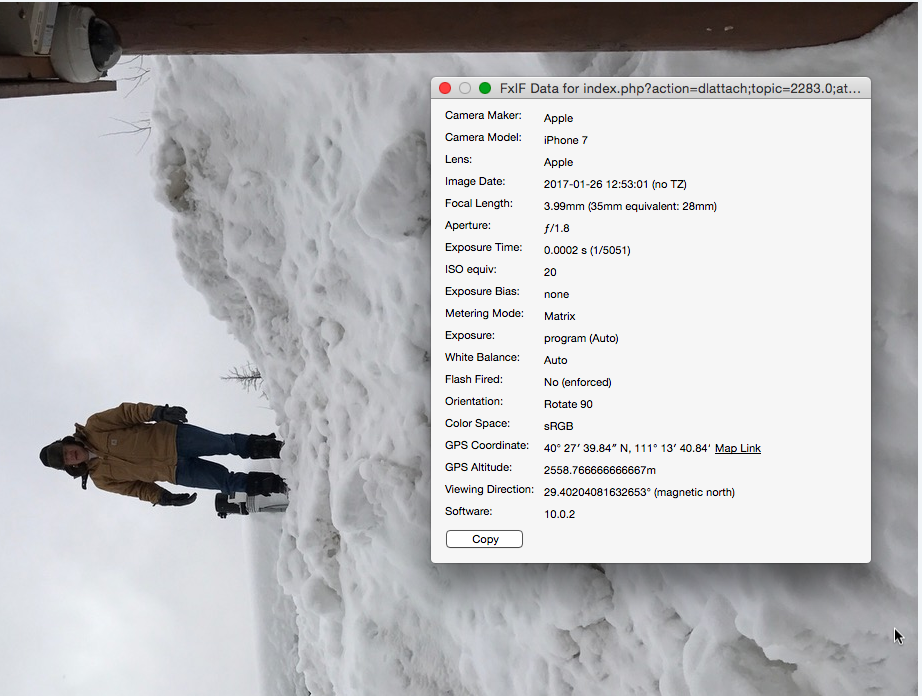922x696 pixels.
Task: Open the GPS Map Link
Action: [738, 448]
